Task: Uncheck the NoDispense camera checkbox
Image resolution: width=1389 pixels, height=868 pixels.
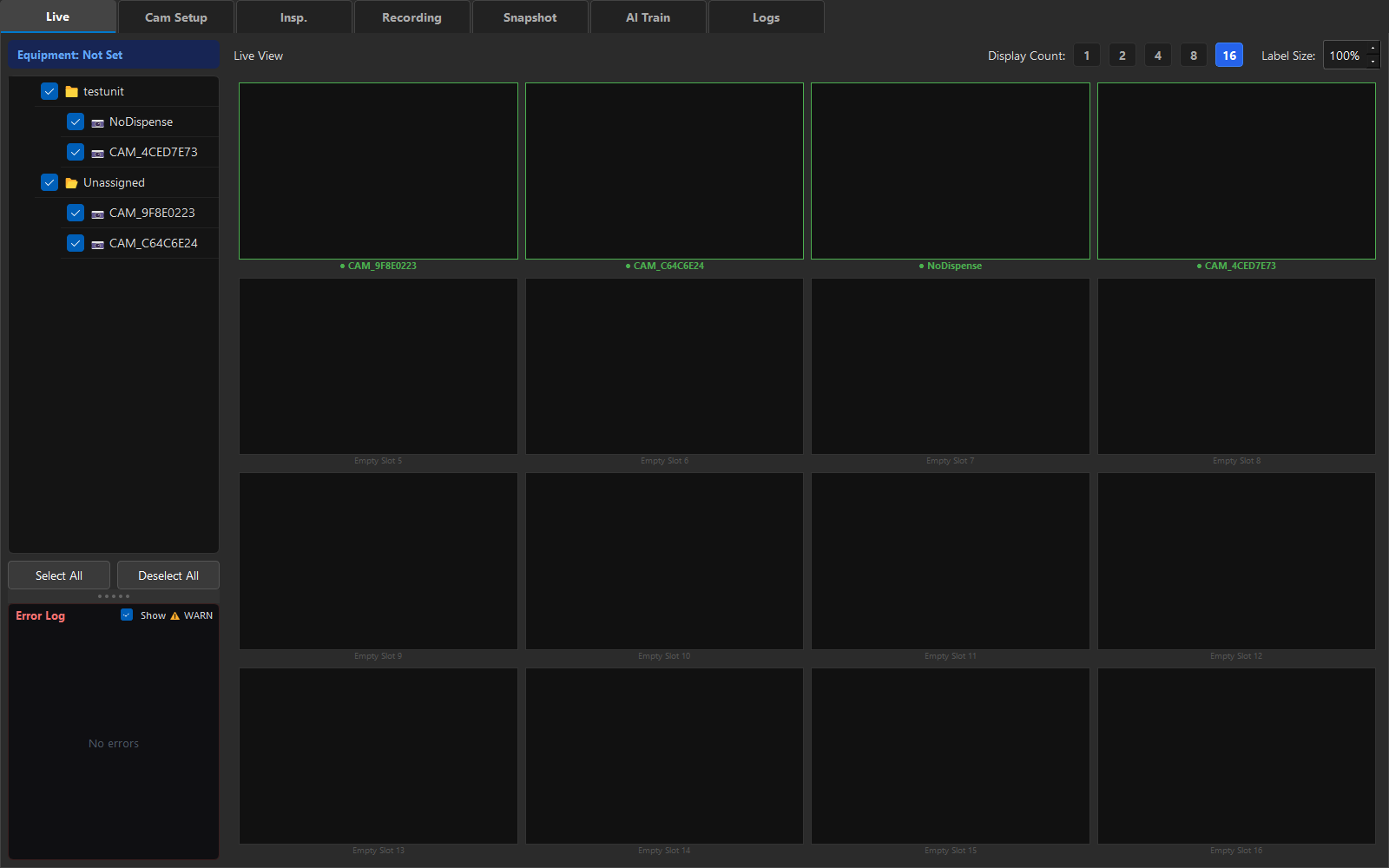Action: click(76, 122)
